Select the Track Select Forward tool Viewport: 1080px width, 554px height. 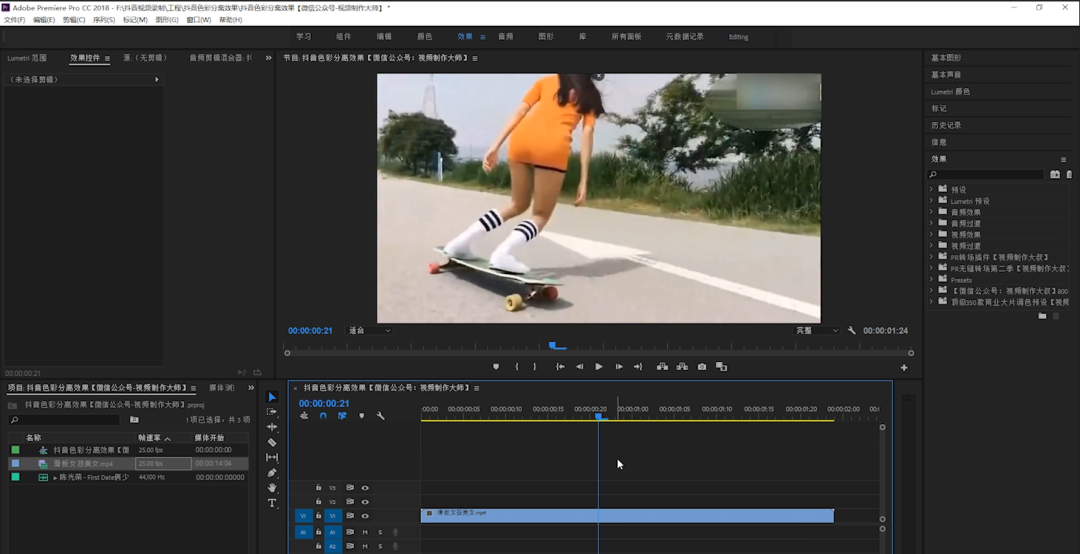pyautogui.click(x=272, y=412)
